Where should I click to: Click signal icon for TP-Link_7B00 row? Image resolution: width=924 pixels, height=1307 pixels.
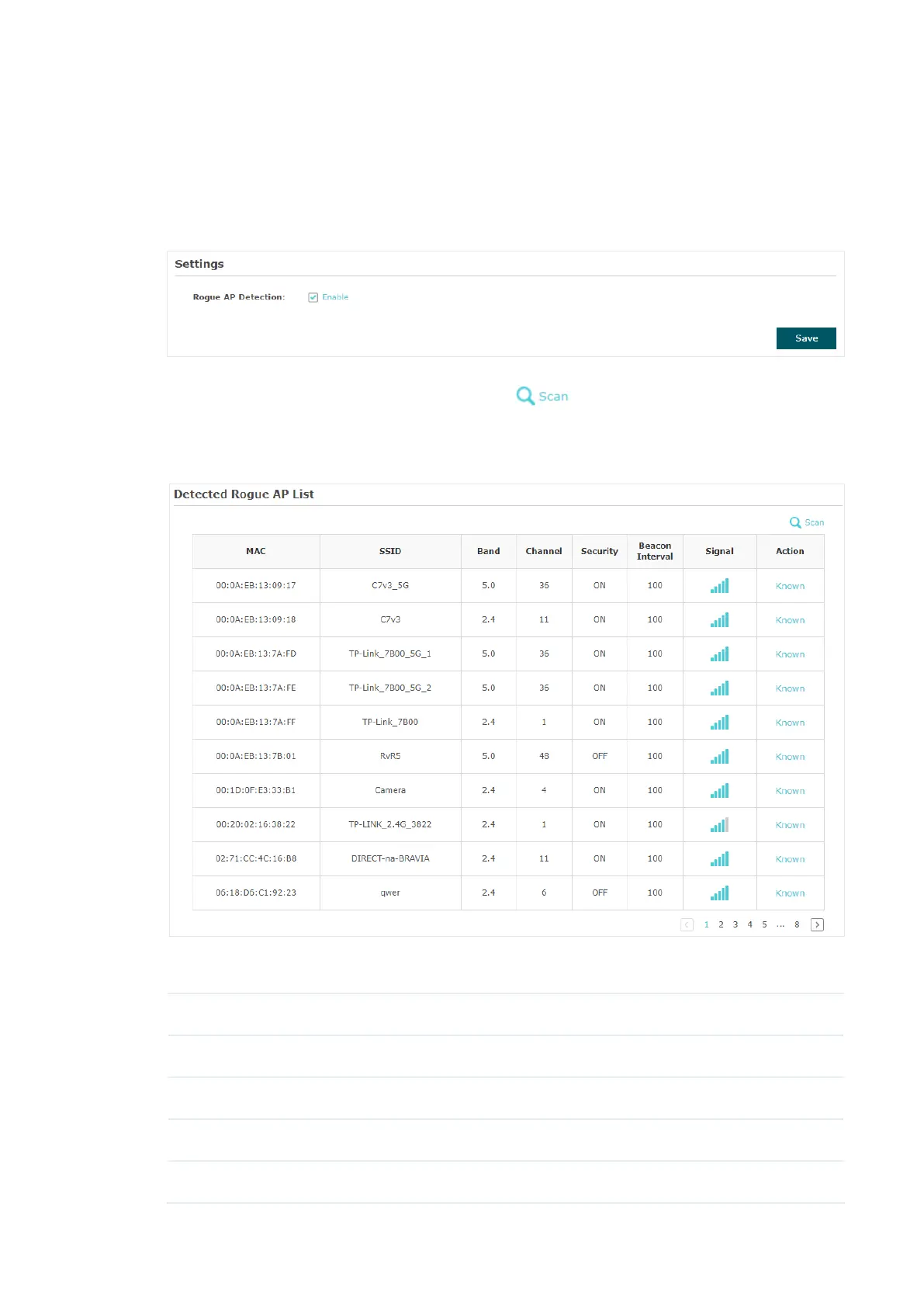719,723
